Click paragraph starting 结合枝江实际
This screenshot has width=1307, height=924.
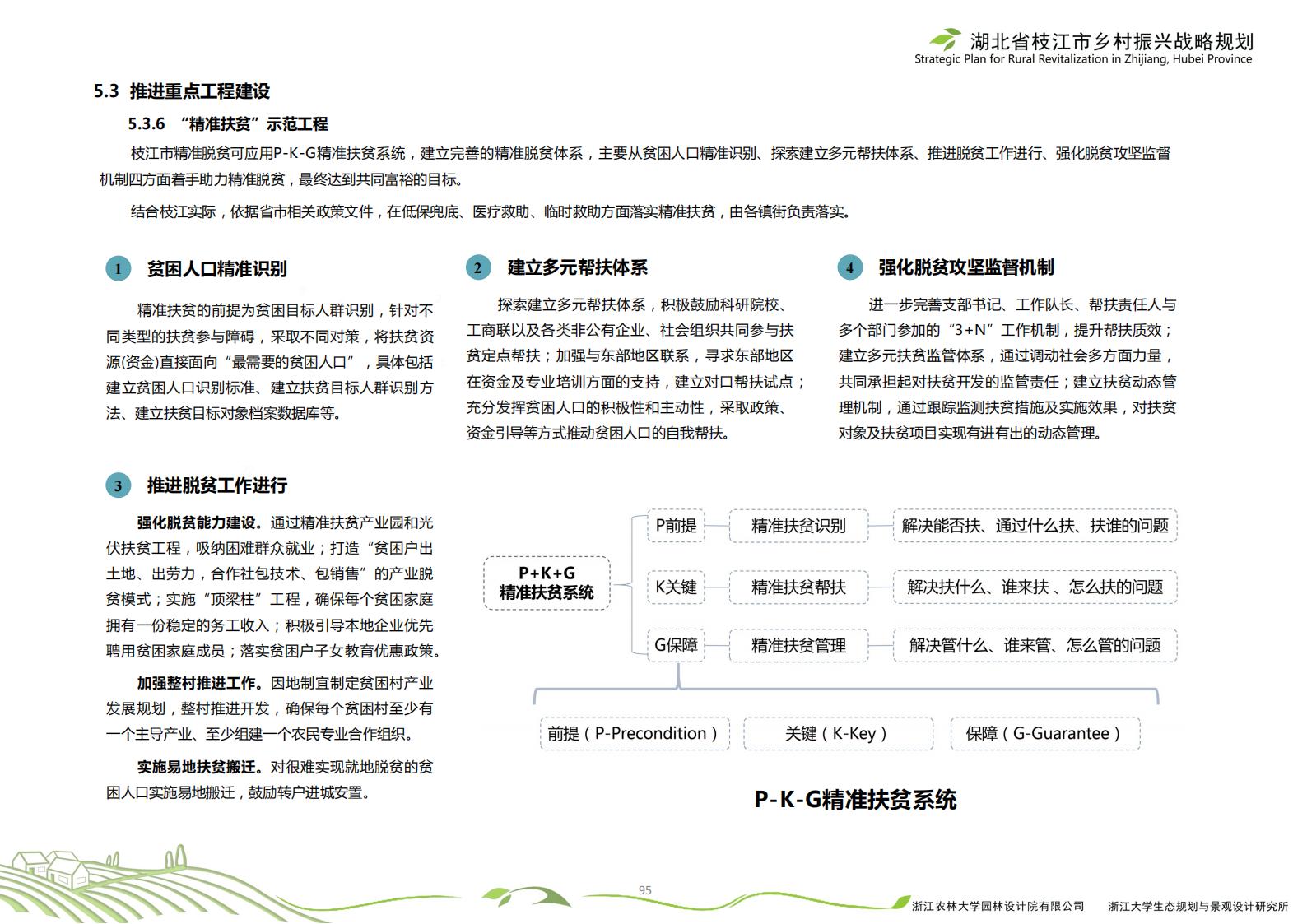[x=491, y=211]
